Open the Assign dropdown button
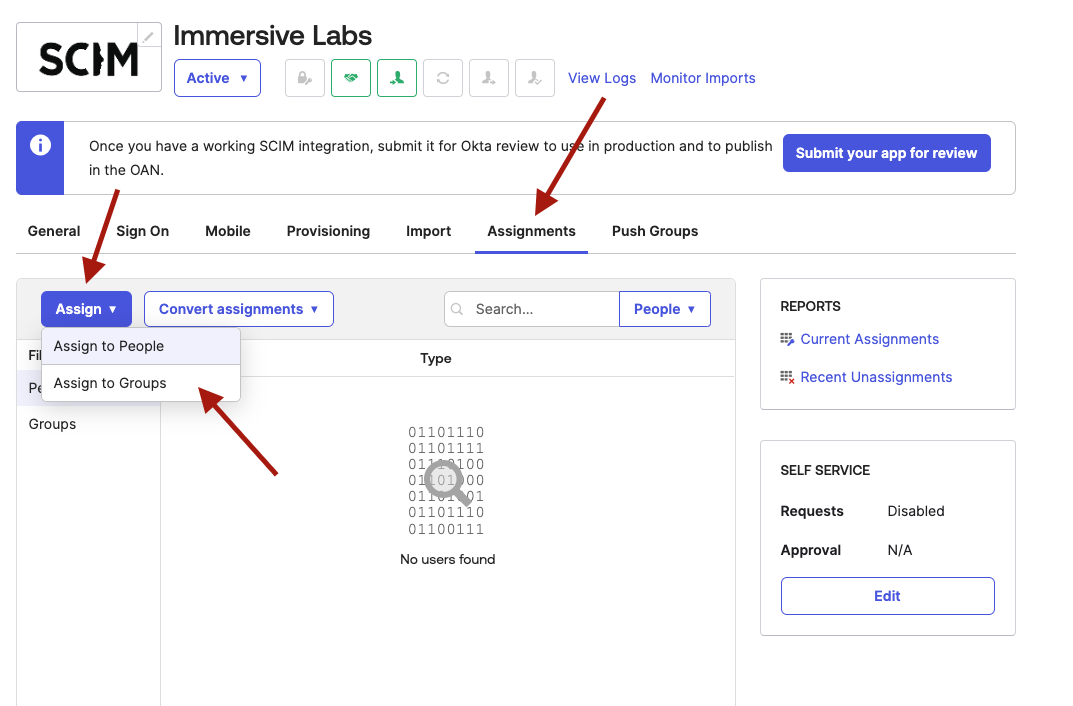The width and height of the screenshot is (1073, 706). point(86,309)
